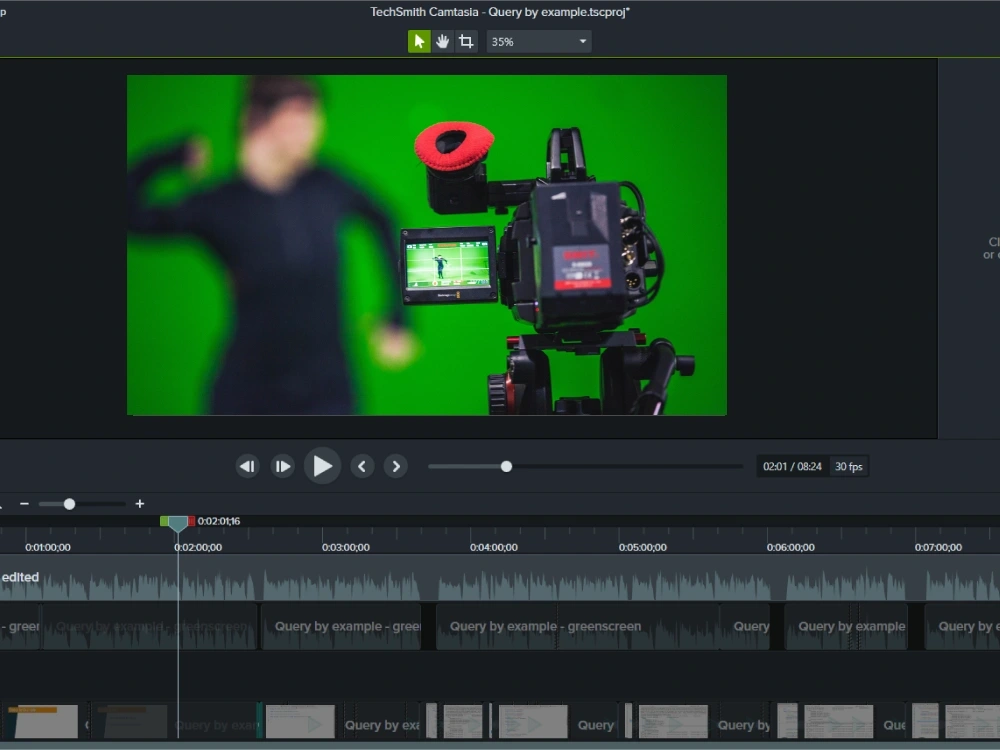Select the Crop tool
The height and width of the screenshot is (750, 1000).
coord(466,41)
